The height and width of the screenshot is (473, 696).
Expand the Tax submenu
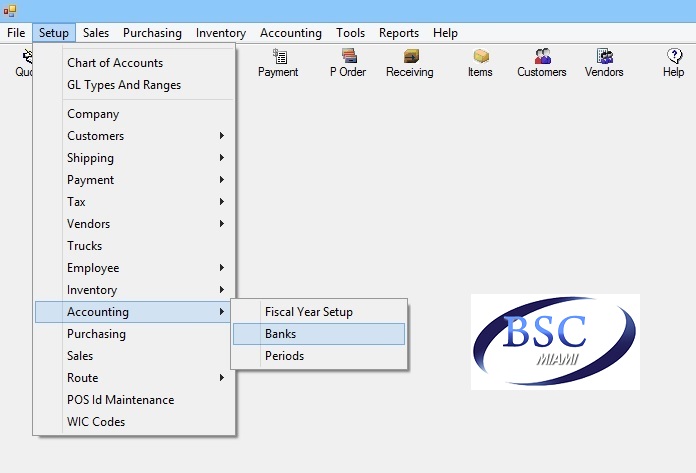coord(134,202)
